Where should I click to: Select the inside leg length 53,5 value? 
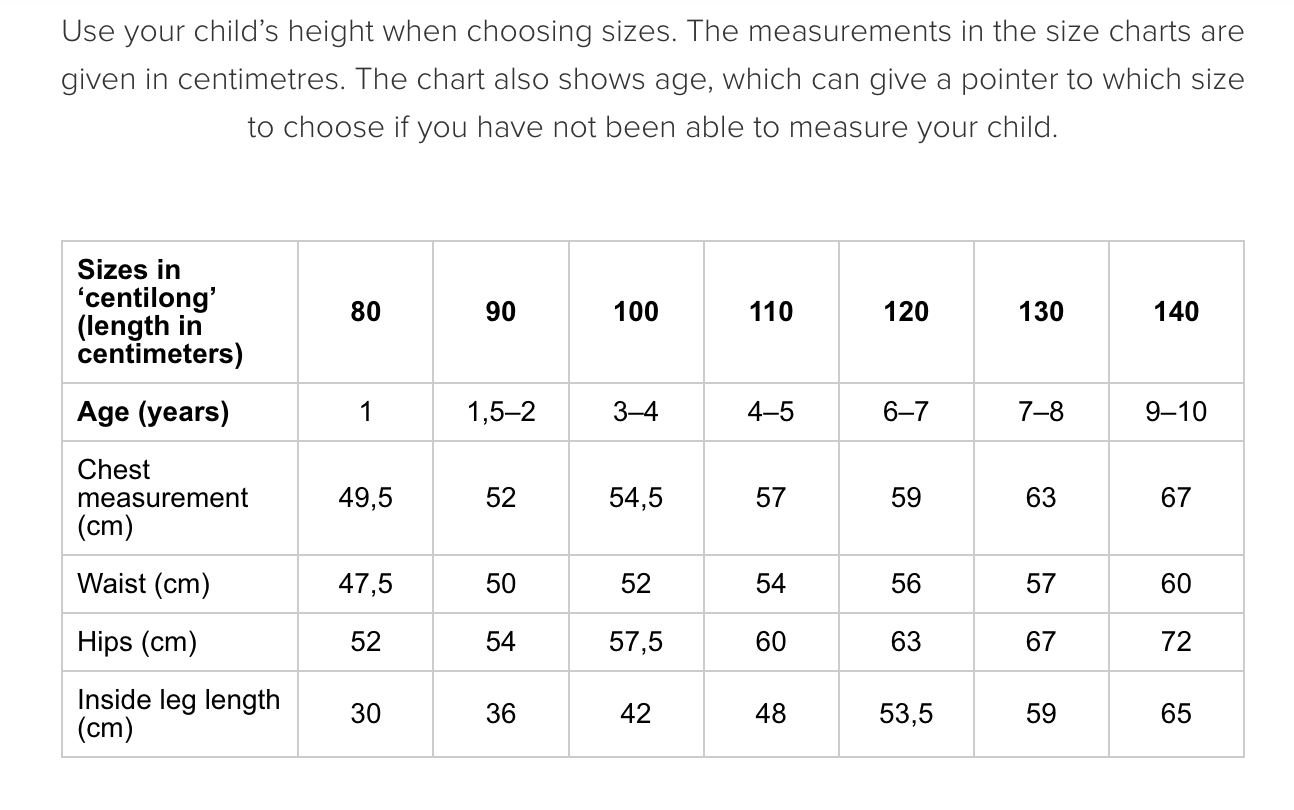[905, 714]
